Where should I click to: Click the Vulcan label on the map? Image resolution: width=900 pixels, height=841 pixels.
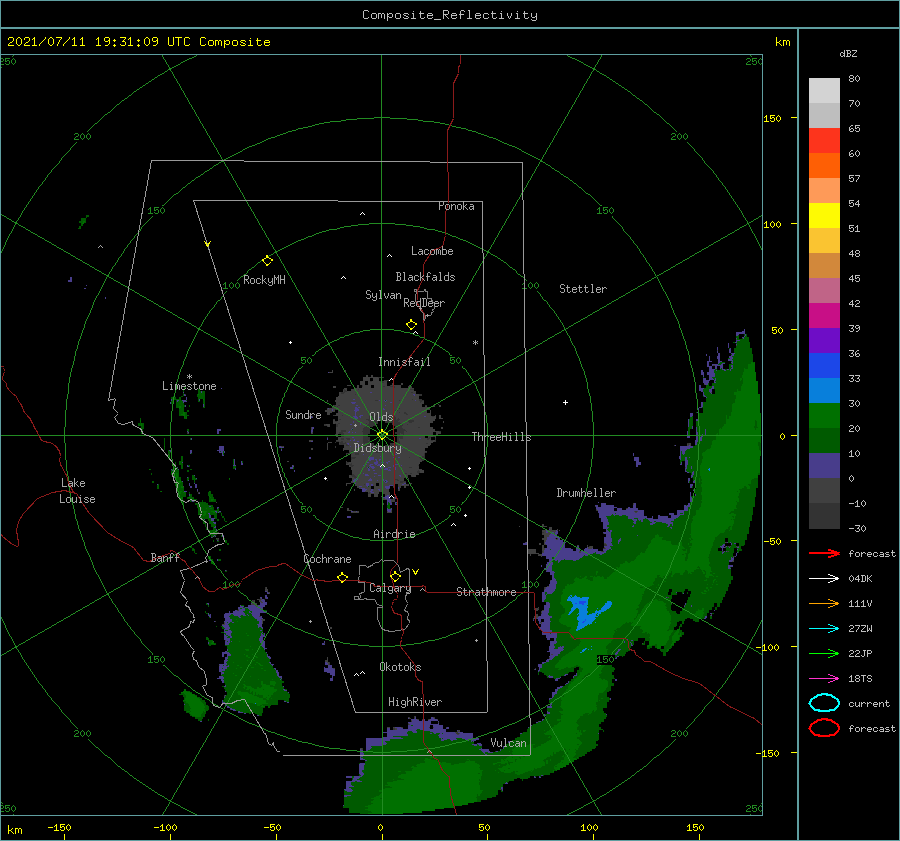pos(508,743)
